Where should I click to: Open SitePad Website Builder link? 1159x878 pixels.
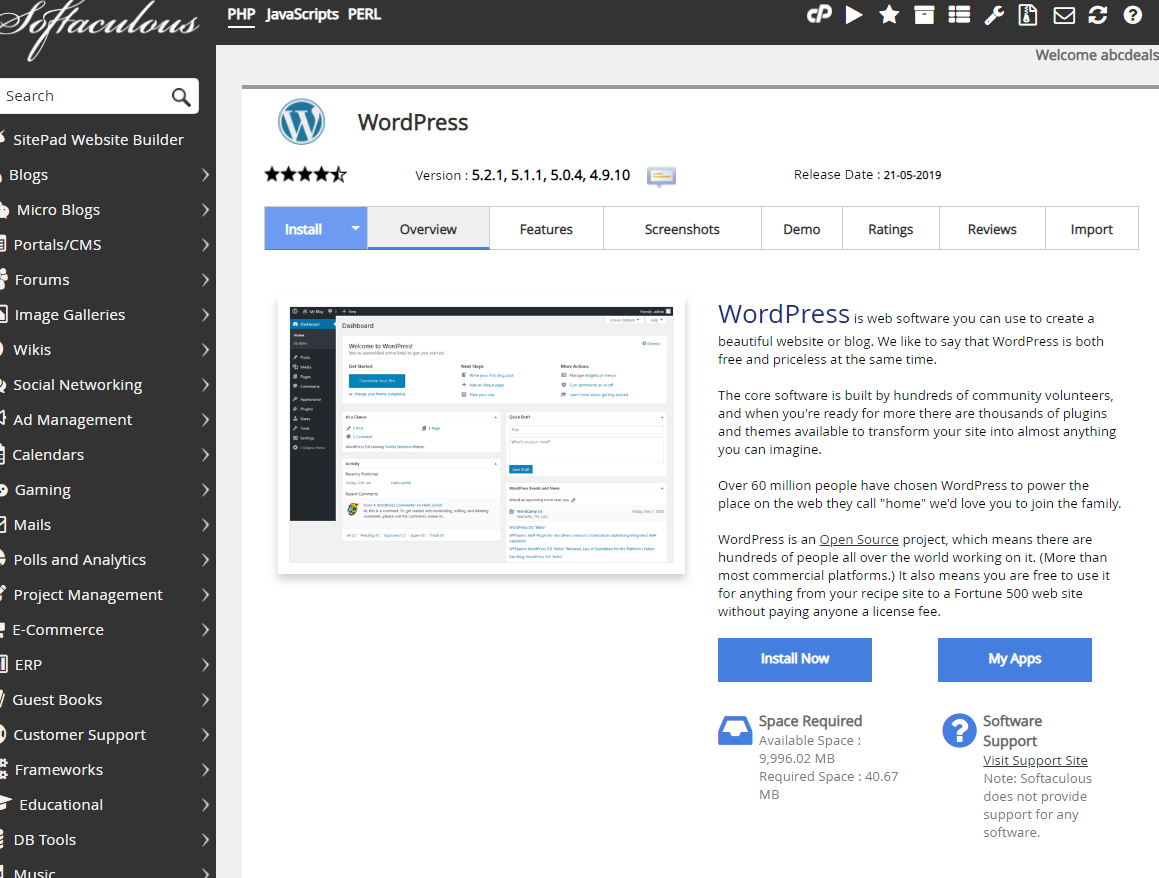(x=98, y=140)
